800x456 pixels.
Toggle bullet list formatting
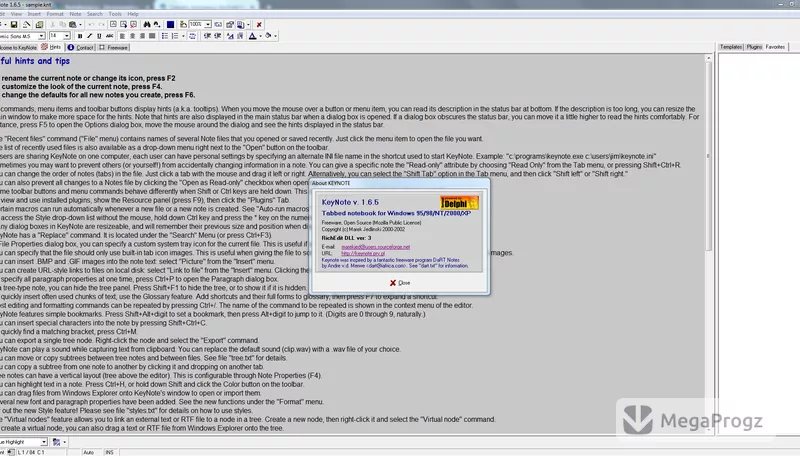coord(165,36)
